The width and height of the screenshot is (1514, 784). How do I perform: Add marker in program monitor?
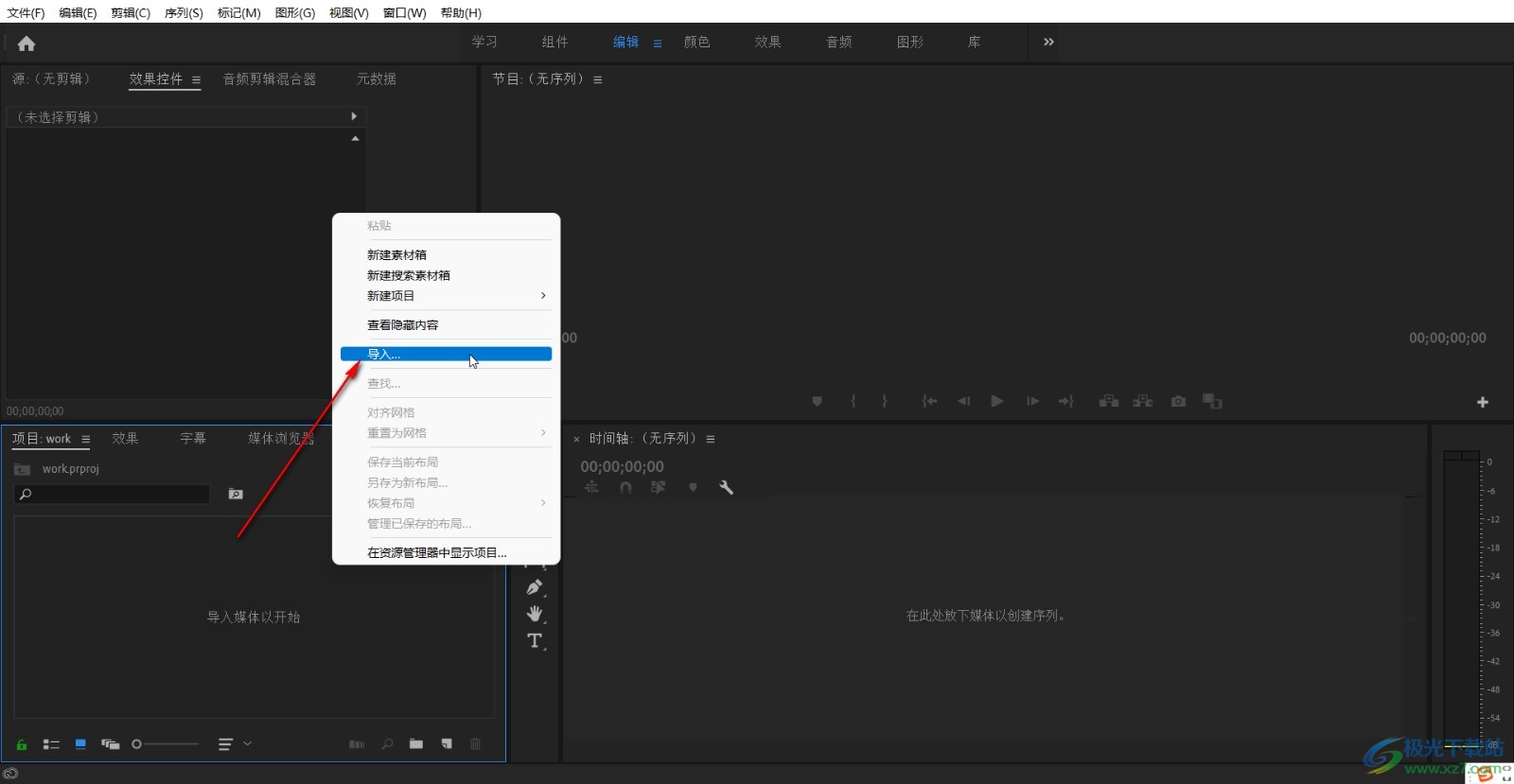point(817,401)
